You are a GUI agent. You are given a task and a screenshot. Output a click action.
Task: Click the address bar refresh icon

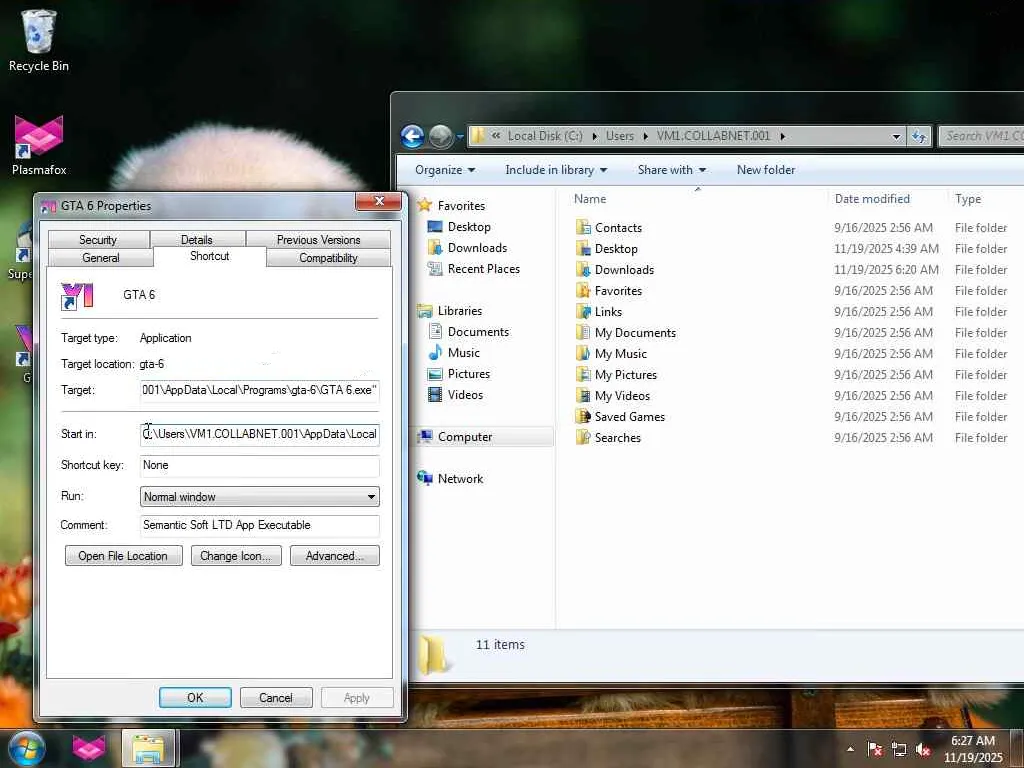(x=919, y=136)
